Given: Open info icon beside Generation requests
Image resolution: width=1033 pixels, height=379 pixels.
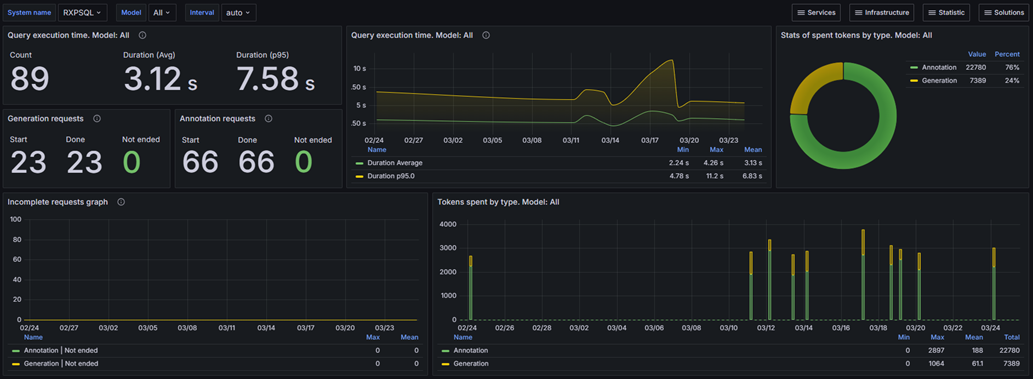Looking at the screenshot, I should click(97, 119).
